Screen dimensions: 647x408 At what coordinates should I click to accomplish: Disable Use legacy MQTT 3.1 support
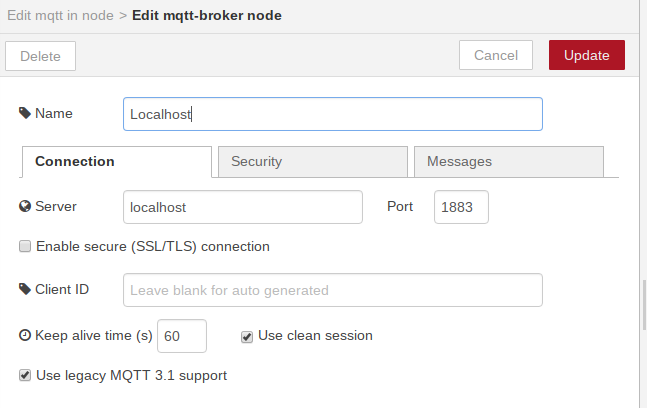pos(25,376)
